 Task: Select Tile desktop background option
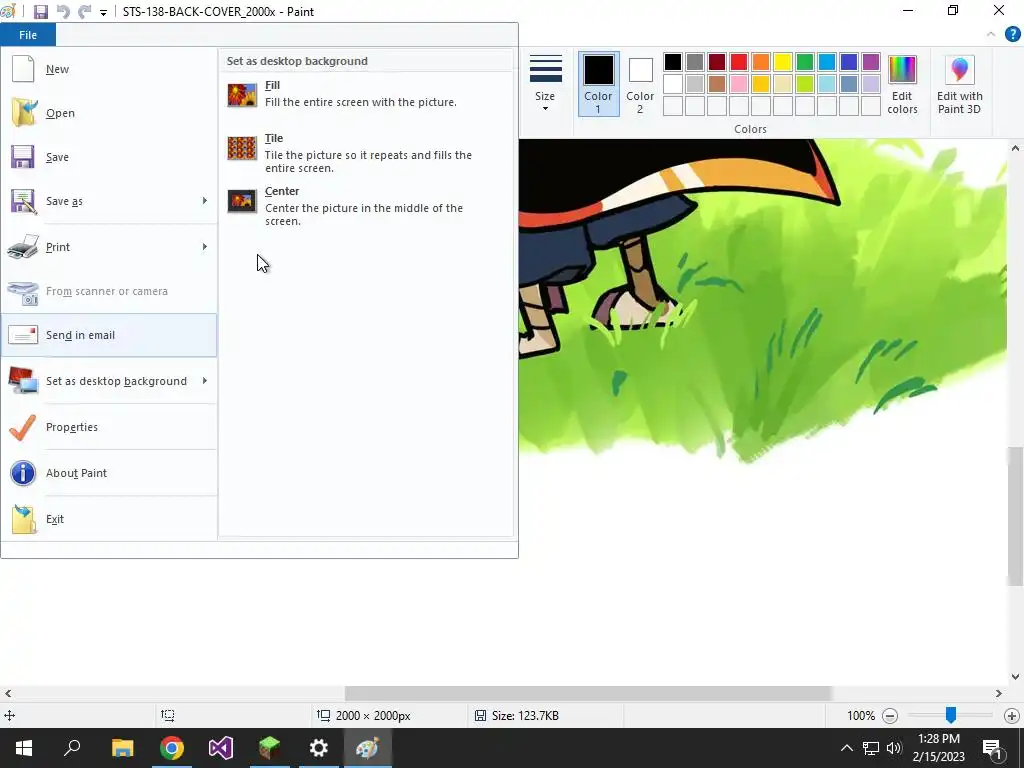[367, 153]
